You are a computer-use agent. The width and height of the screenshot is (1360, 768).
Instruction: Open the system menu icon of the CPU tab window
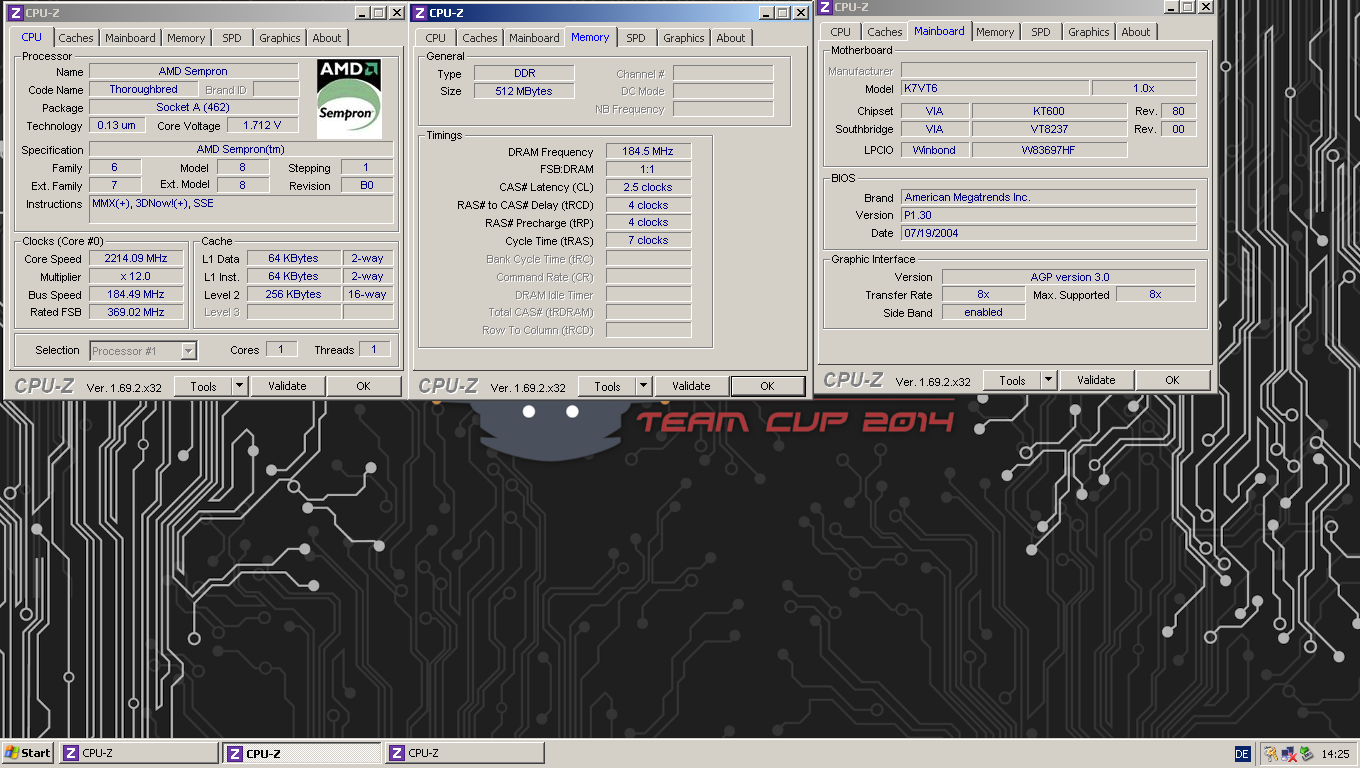click(15, 13)
